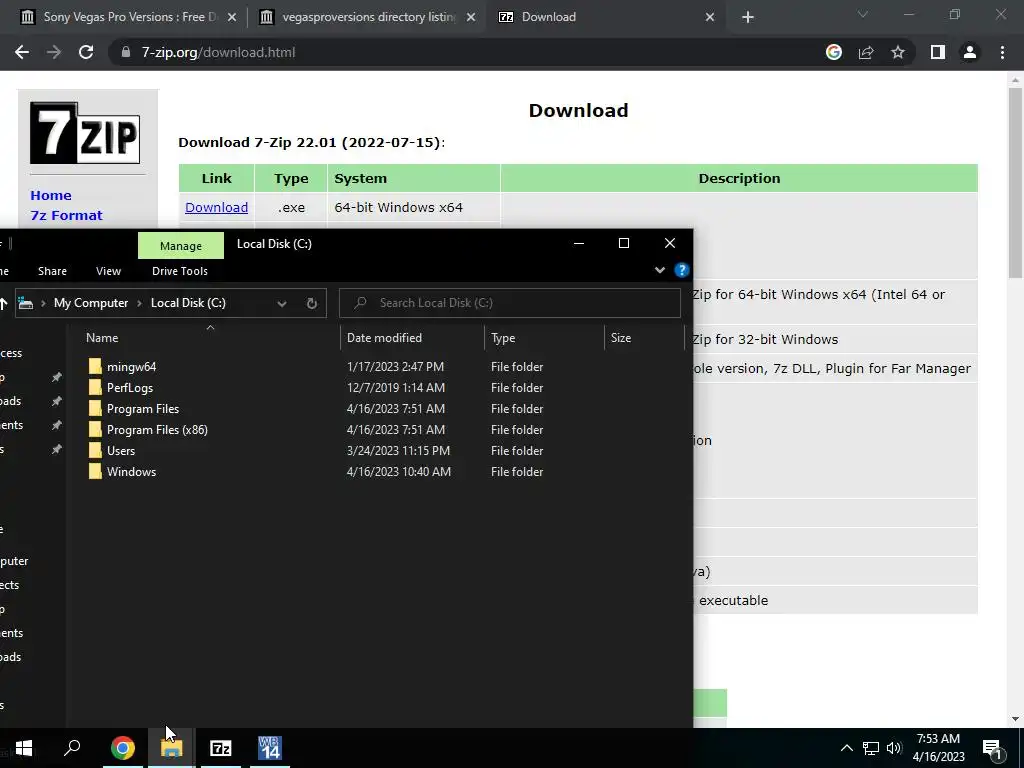1024x768 pixels.
Task: Click File Explorer taskbar icon
Action: pos(172,748)
